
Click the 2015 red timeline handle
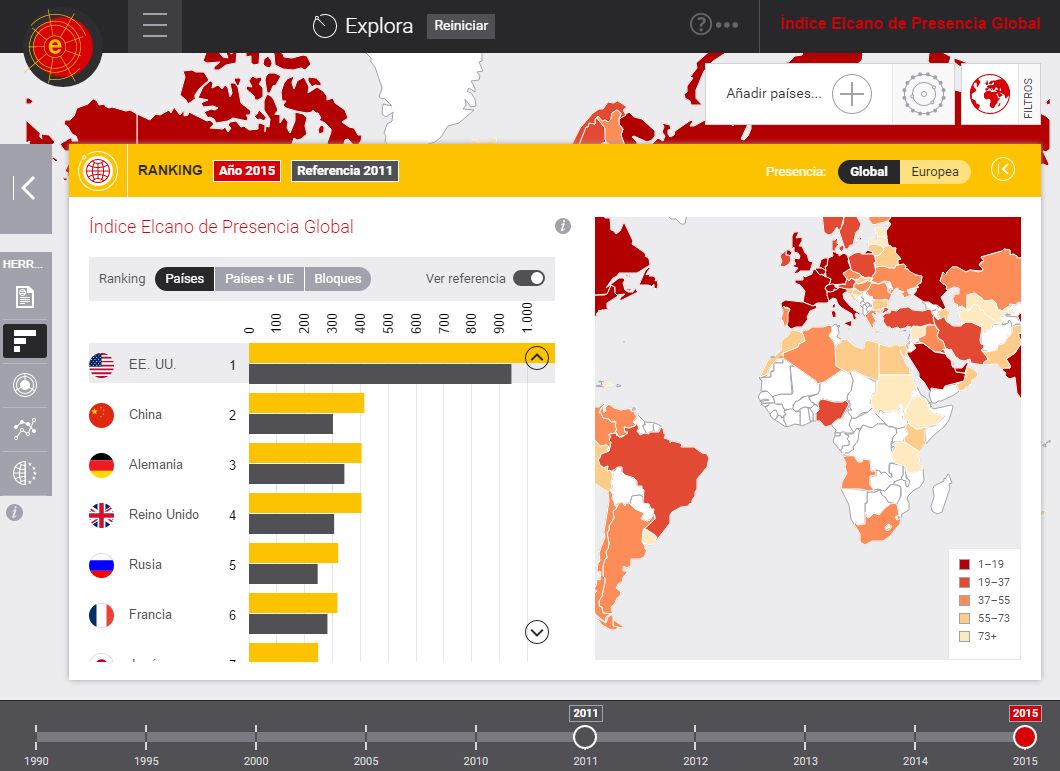(1025, 737)
